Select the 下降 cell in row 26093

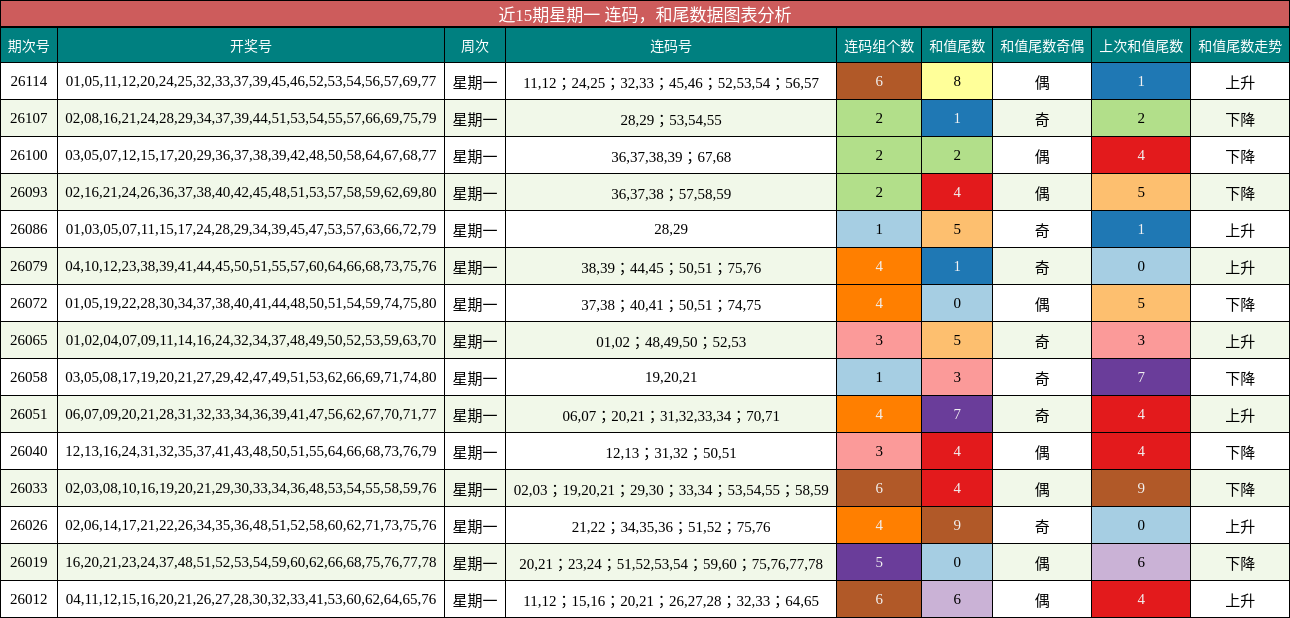(1240, 193)
